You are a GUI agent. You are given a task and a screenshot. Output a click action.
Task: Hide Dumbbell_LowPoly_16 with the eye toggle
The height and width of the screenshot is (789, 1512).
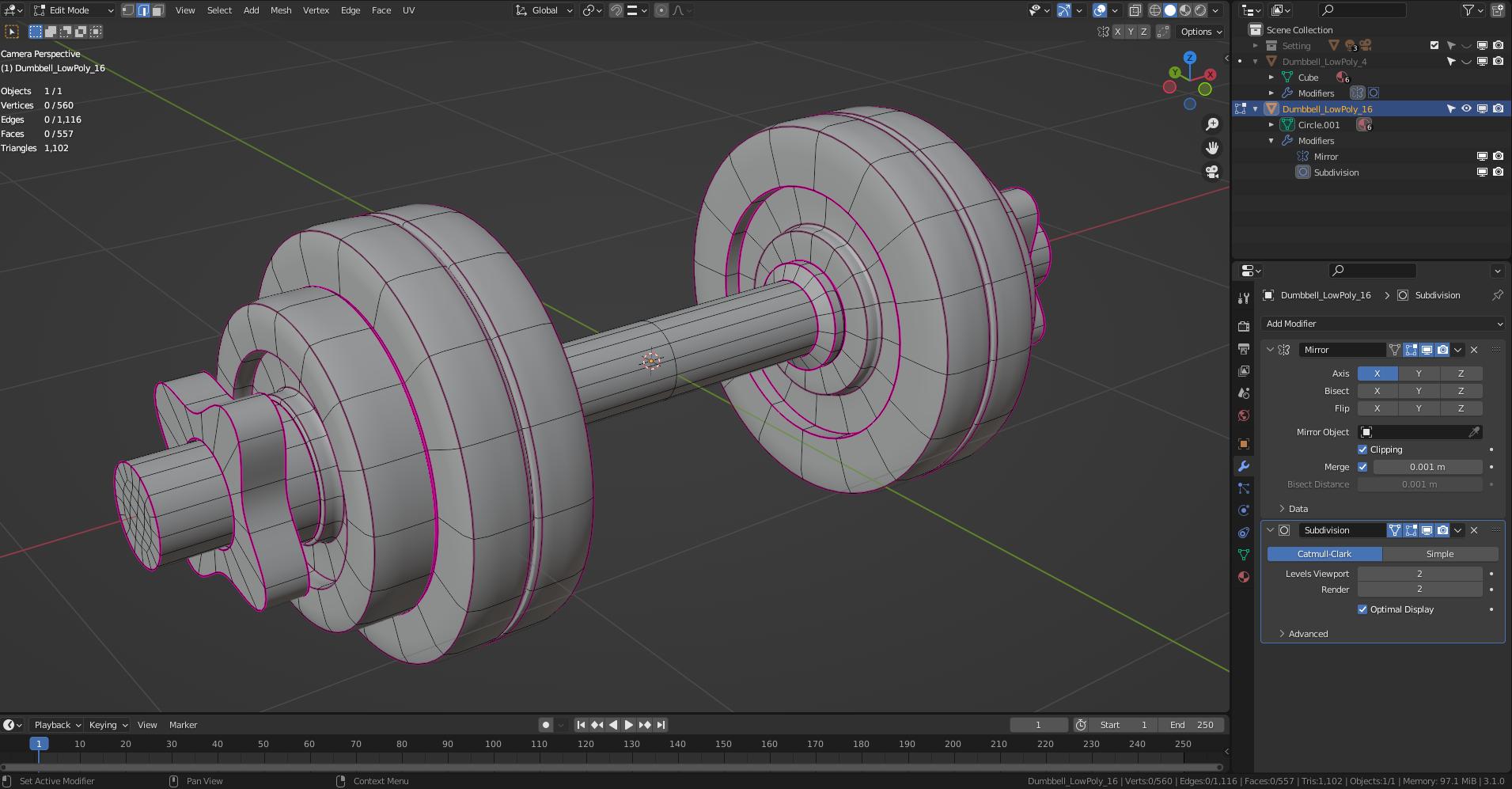[1465, 108]
